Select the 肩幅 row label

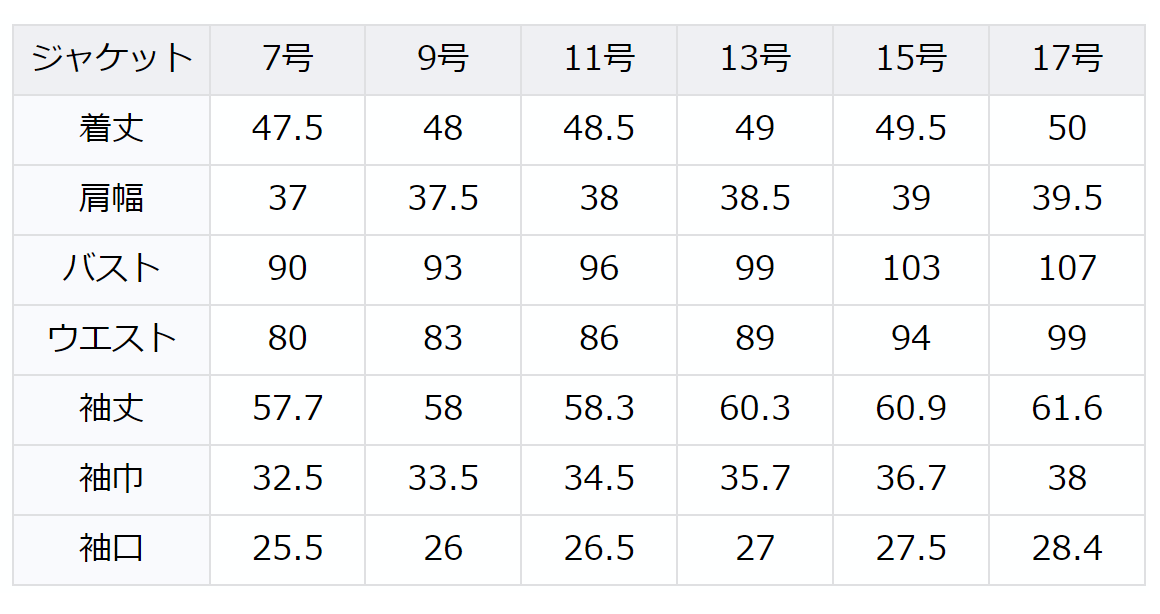[111, 199]
